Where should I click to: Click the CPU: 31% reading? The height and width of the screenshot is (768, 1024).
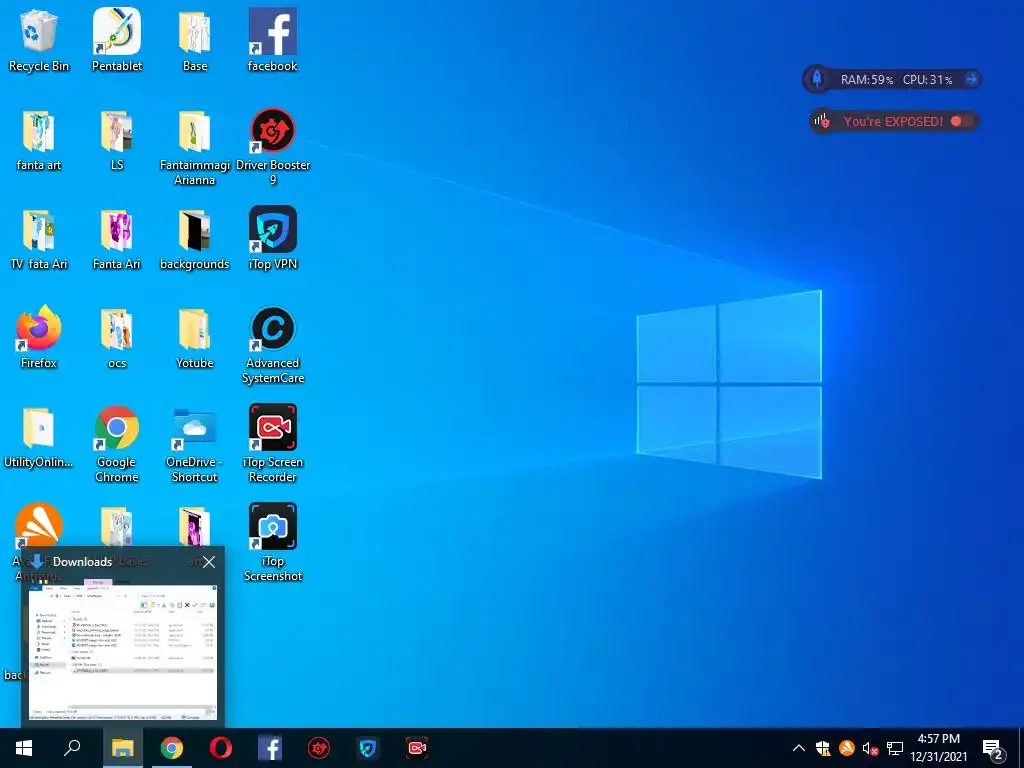pyautogui.click(x=927, y=80)
